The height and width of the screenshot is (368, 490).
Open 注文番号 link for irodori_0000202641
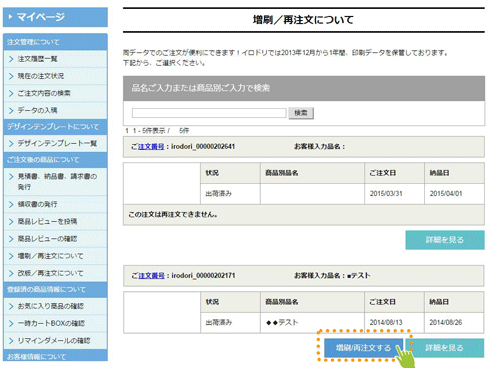(151, 147)
